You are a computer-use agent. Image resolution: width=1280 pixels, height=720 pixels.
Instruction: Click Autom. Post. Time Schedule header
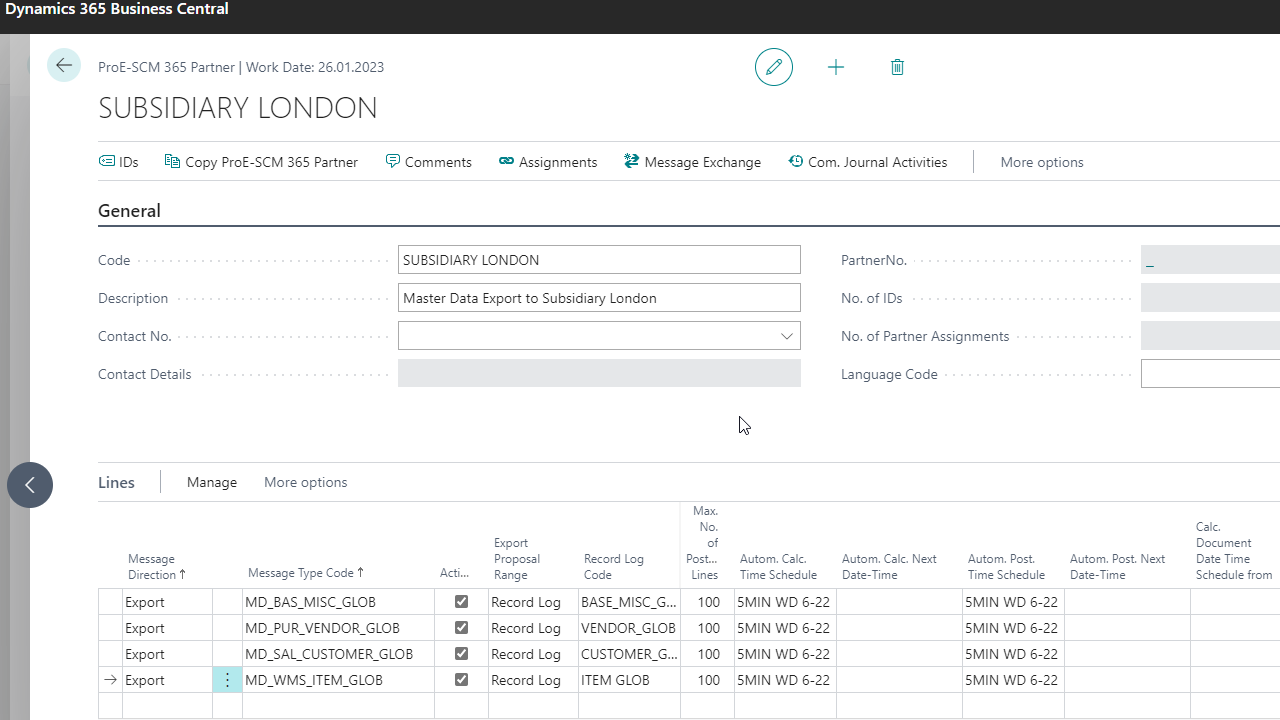[1006, 567]
